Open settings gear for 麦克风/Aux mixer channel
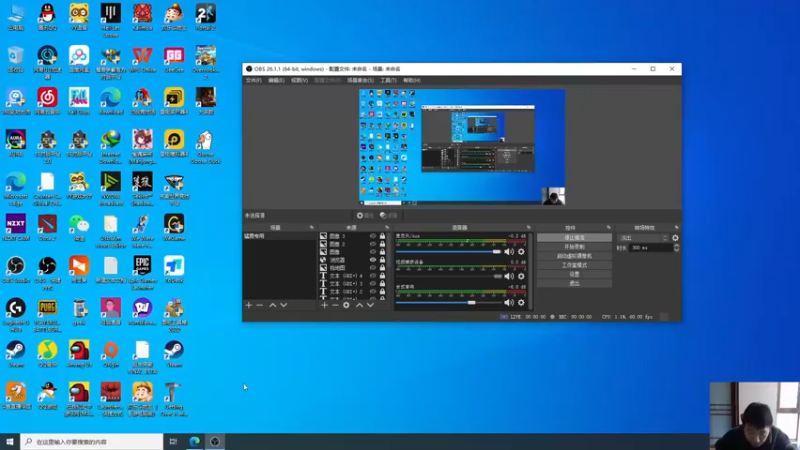 click(x=521, y=252)
